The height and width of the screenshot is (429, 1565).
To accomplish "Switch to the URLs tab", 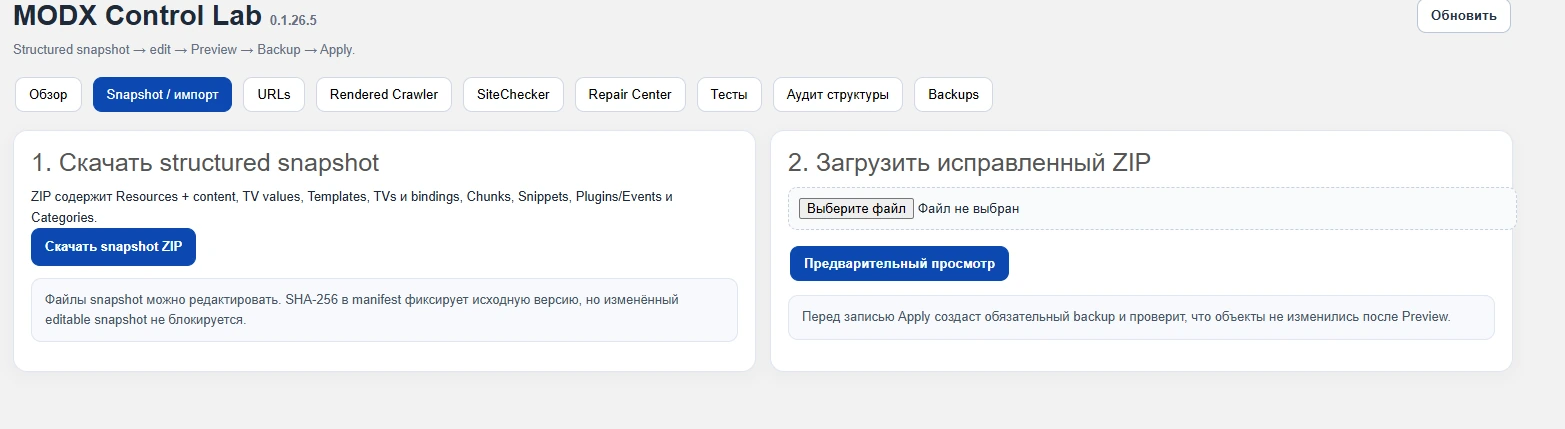I will (274, 95).
